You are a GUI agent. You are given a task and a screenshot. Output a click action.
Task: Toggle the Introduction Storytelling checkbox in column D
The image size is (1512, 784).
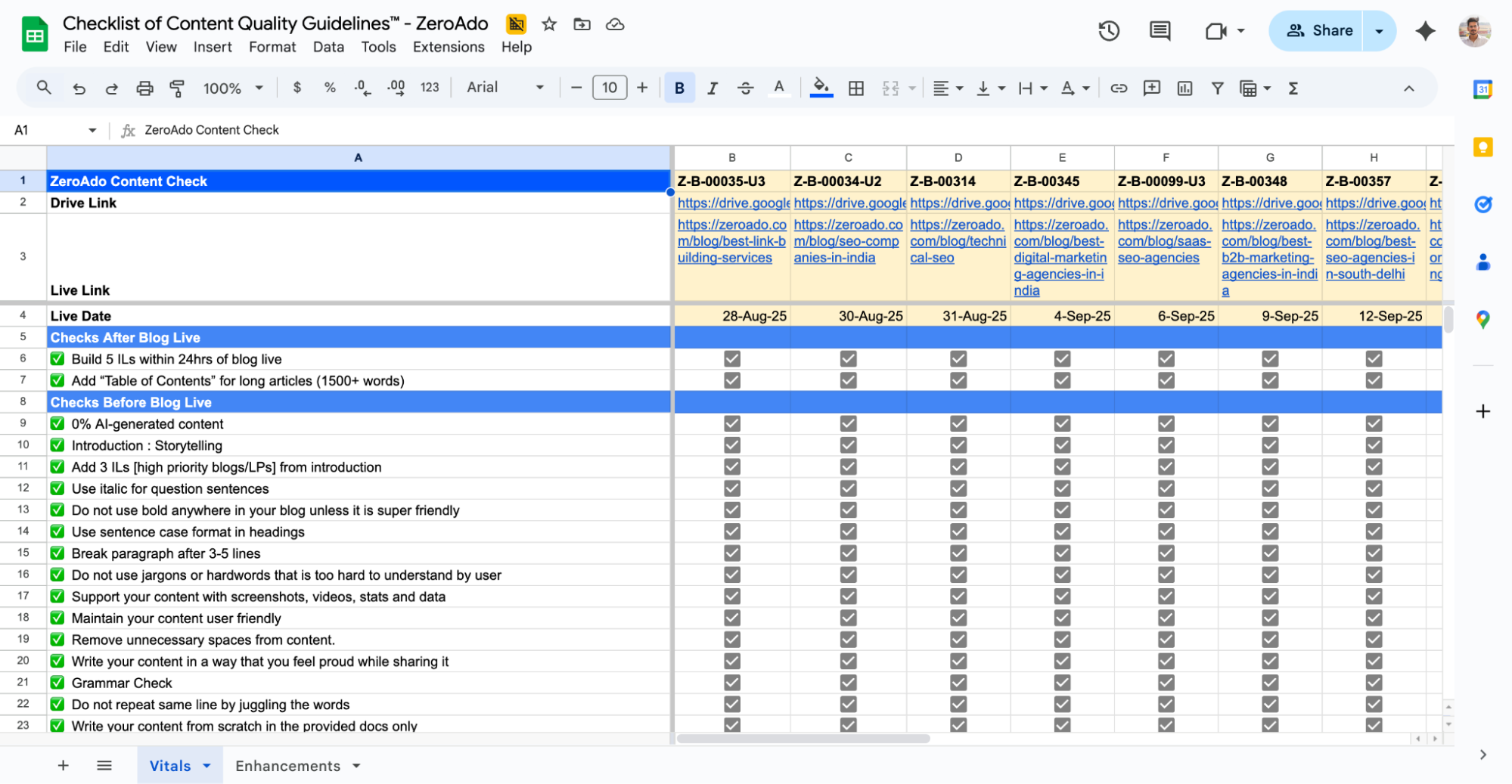click(x=958, y=445)
